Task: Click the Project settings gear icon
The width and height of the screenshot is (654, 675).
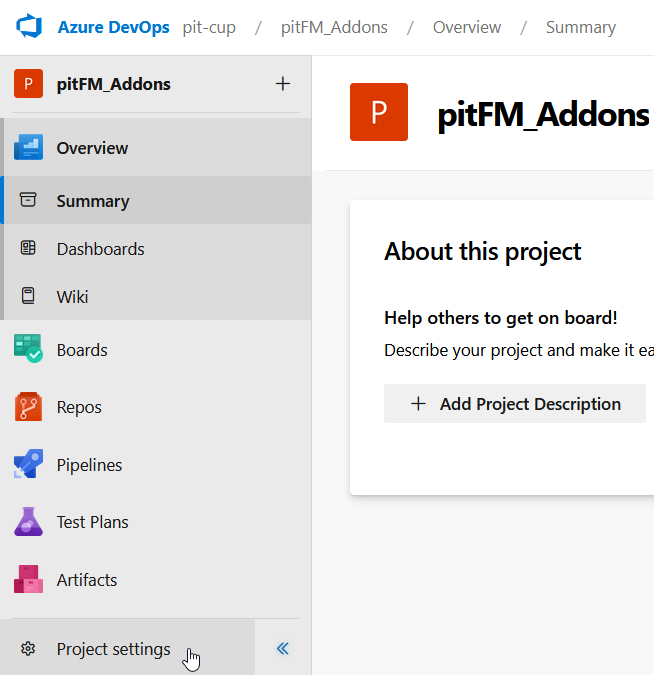Action: pyautogui.click(x=28, y=649)
